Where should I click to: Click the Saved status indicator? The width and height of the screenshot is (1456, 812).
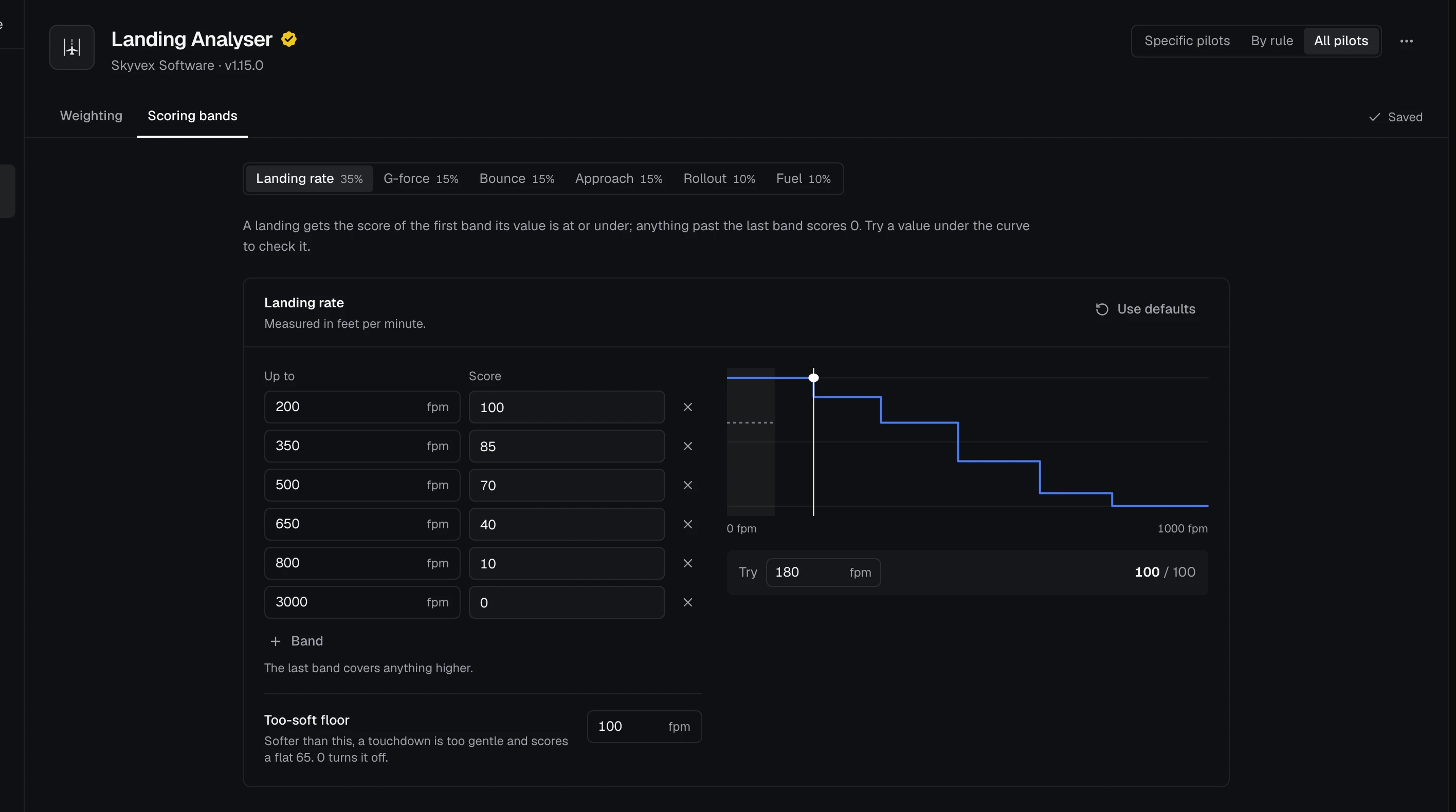point(1395,117)
